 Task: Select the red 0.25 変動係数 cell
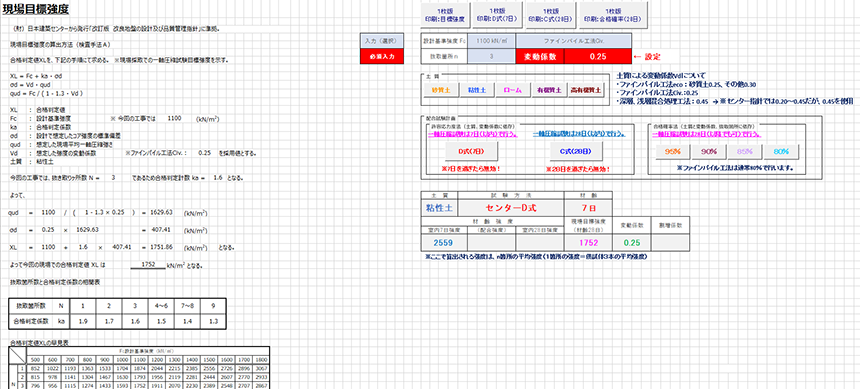(x=598, y=56)
